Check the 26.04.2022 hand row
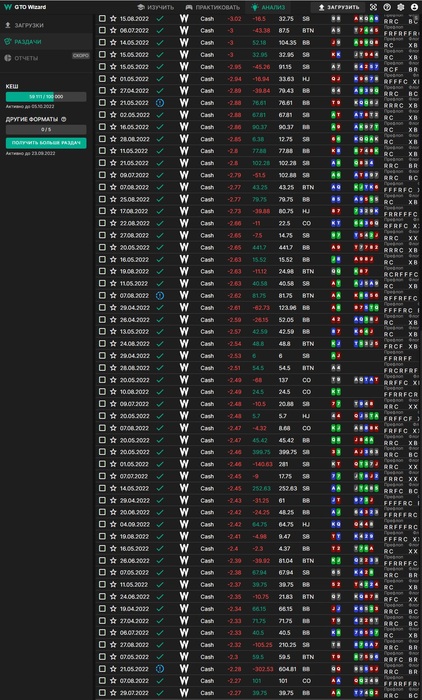422x700 pixels. [x=102, y=320]
